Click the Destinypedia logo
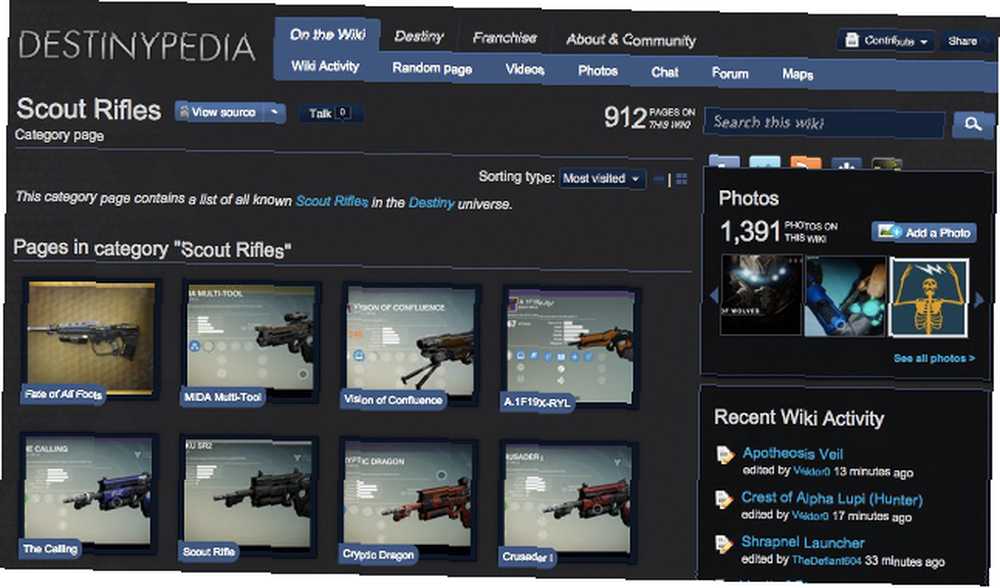 (136, 47)
